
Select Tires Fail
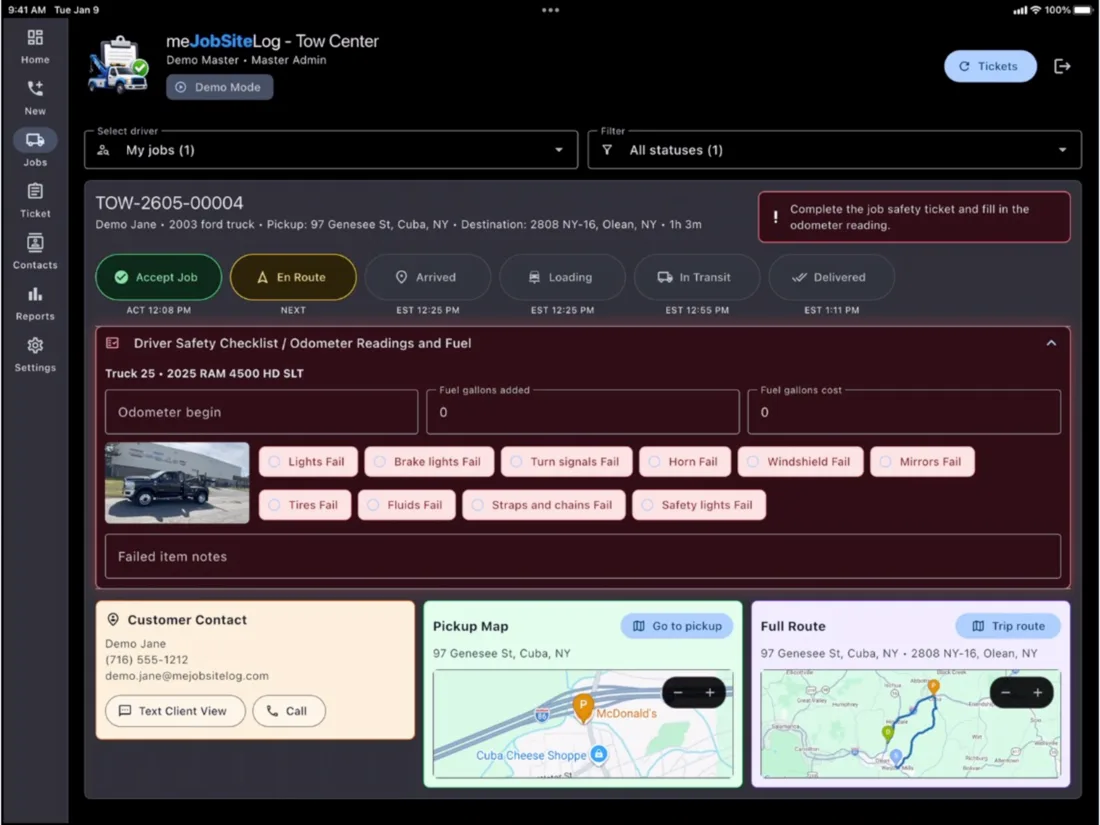(305, 505)
